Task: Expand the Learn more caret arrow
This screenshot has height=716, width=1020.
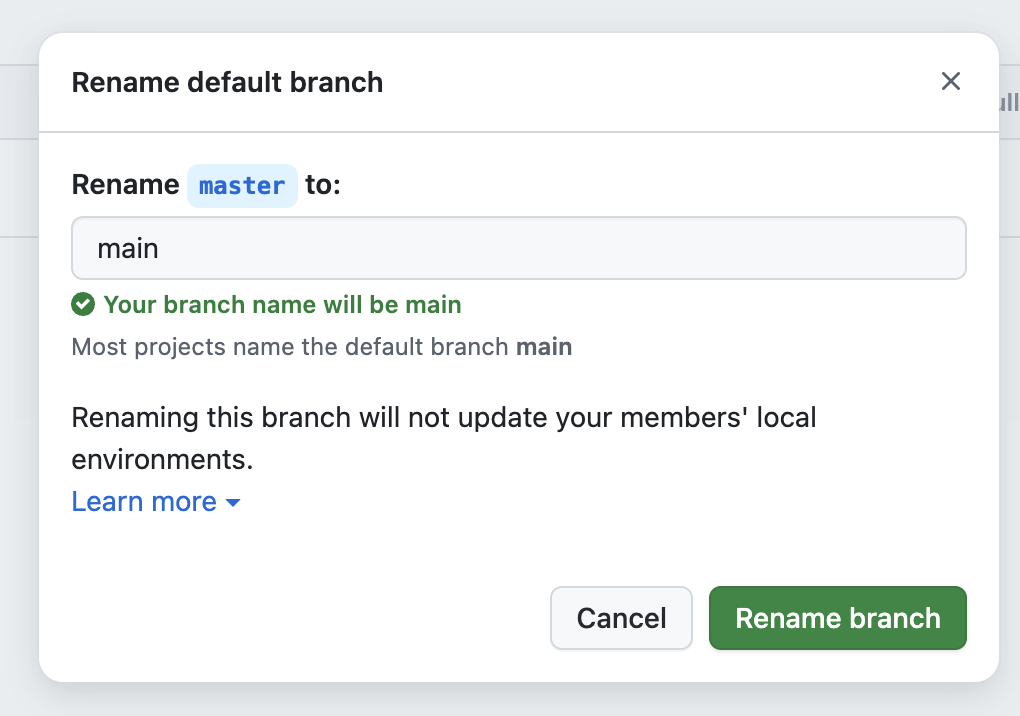Action: 233,503
